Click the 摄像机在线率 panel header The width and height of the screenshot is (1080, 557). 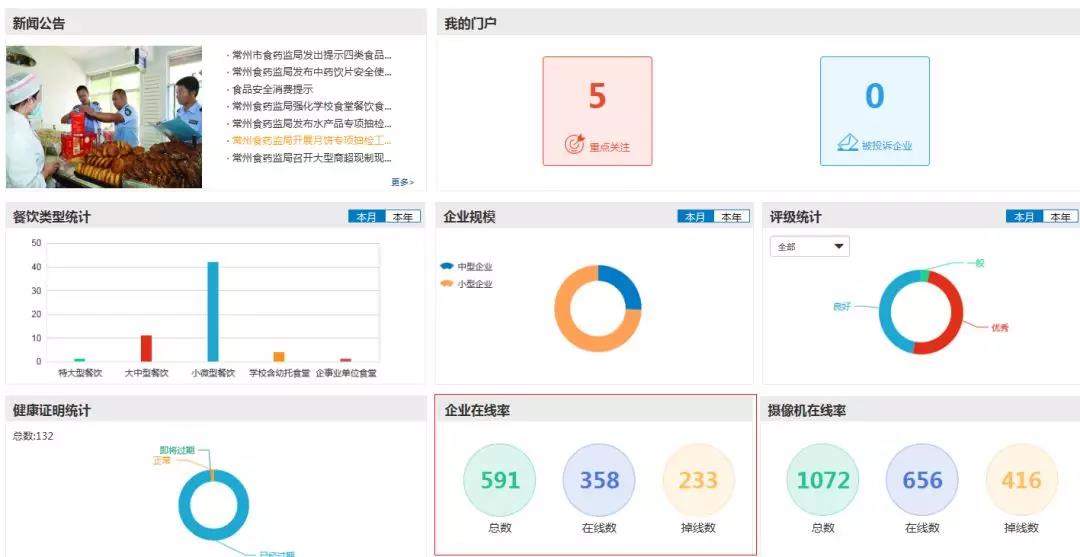coord(922,410)
